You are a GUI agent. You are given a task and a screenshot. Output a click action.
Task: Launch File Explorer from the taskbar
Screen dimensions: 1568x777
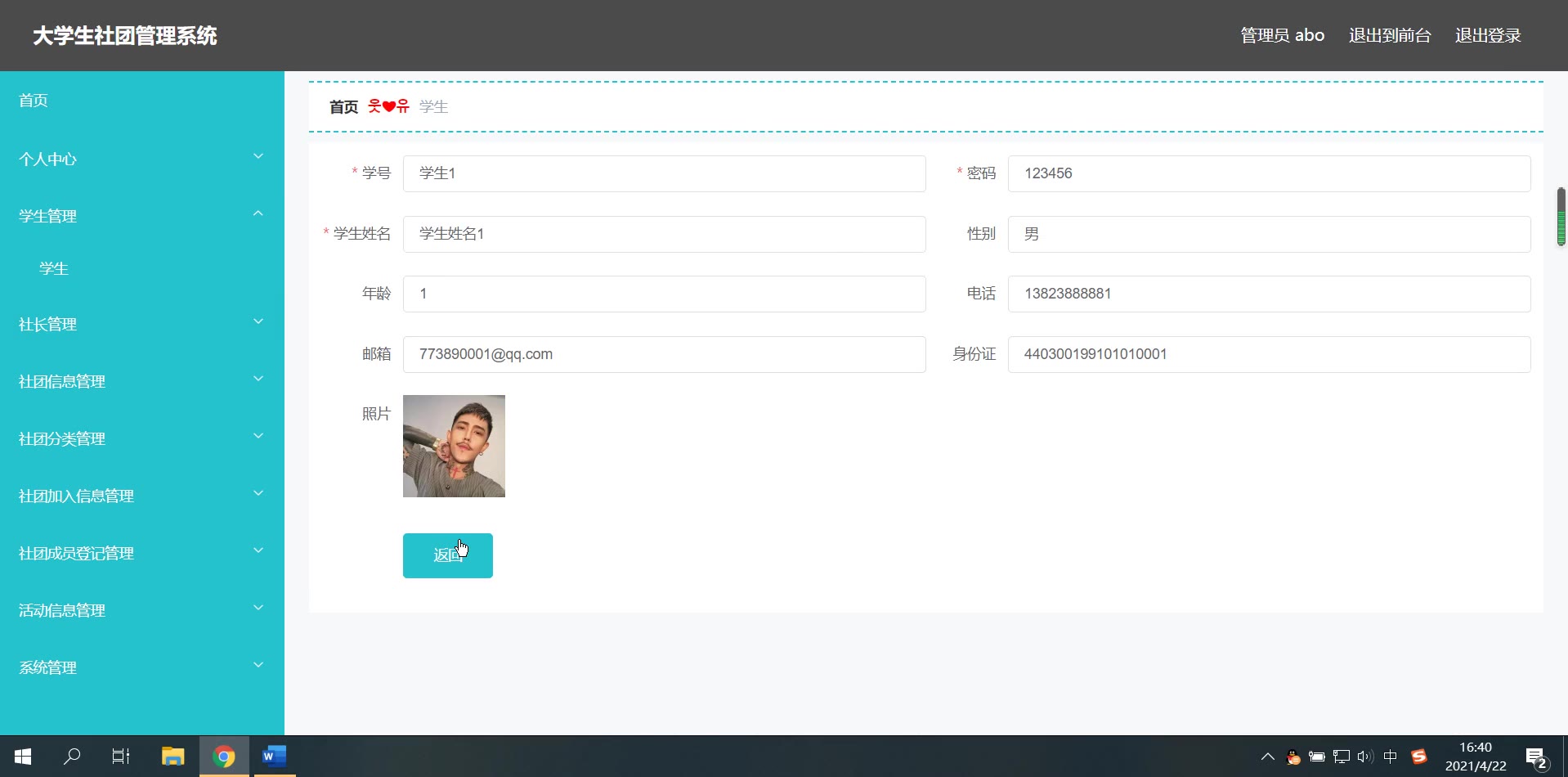pos(173,757)
